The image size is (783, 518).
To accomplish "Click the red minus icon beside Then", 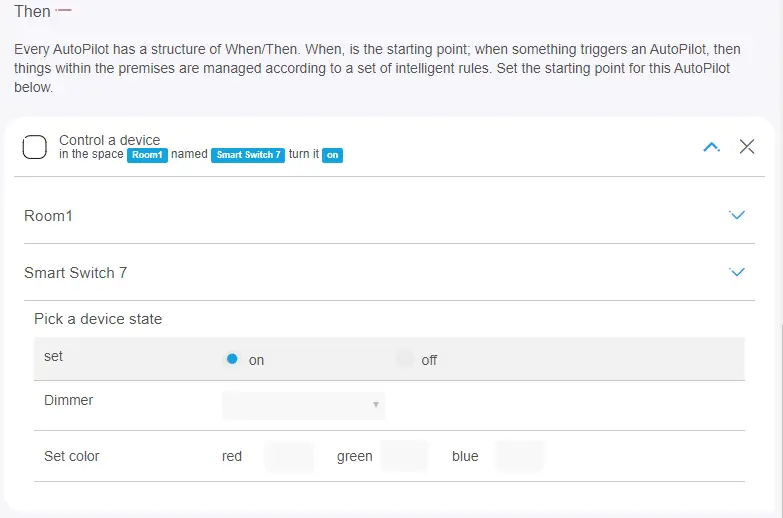I will 63,10.
